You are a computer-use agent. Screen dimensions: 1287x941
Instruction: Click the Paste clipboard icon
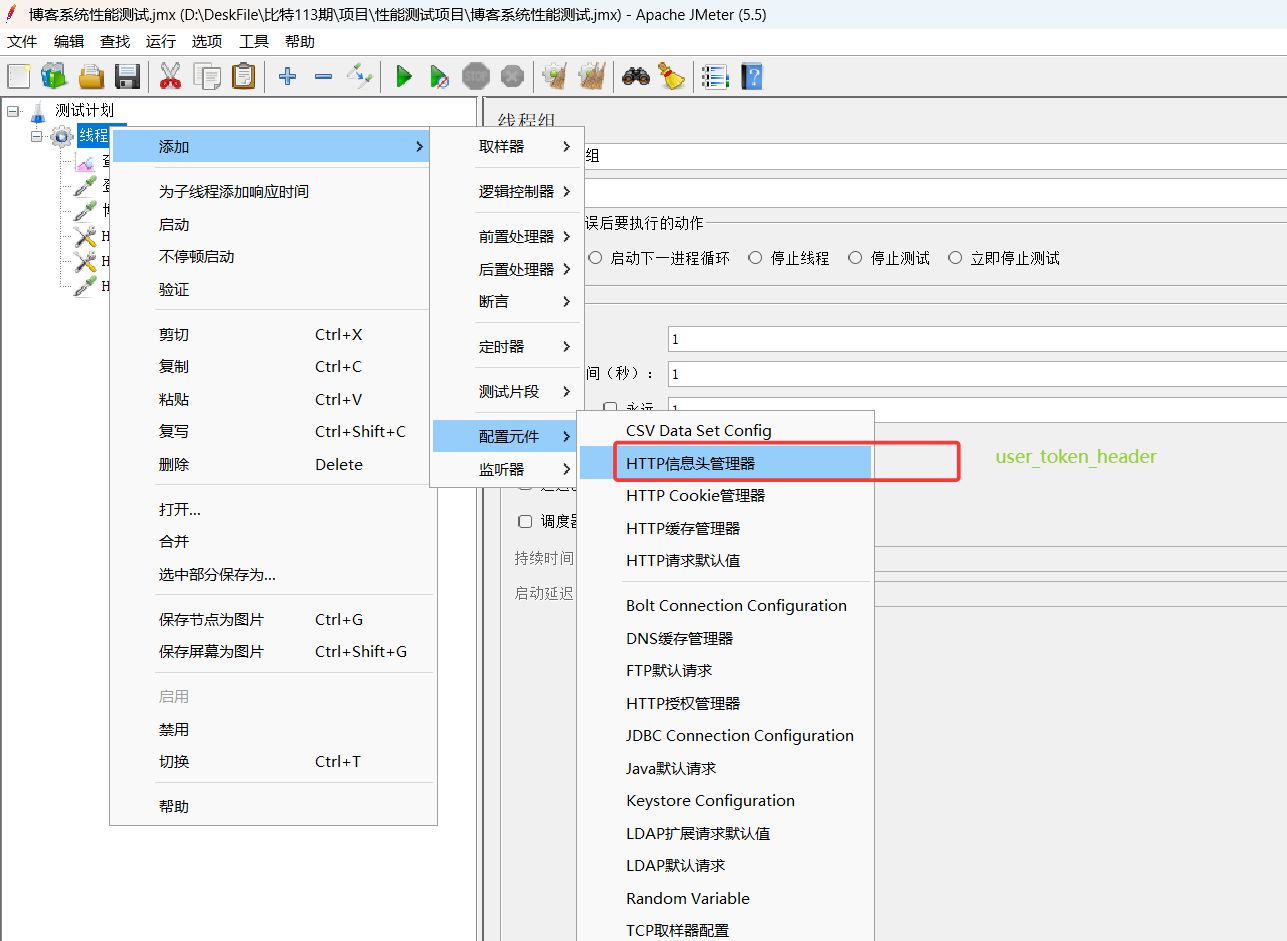click(243, 76)
